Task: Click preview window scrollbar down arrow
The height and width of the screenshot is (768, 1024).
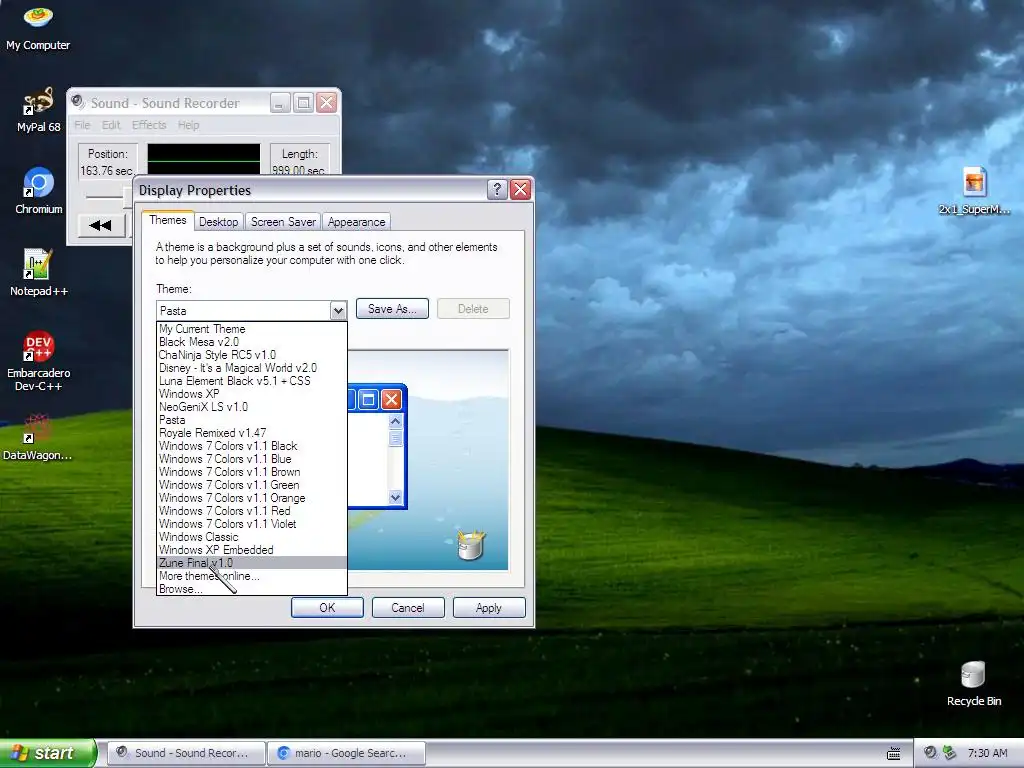Action: pyautogui.click(x=395, y=498)
